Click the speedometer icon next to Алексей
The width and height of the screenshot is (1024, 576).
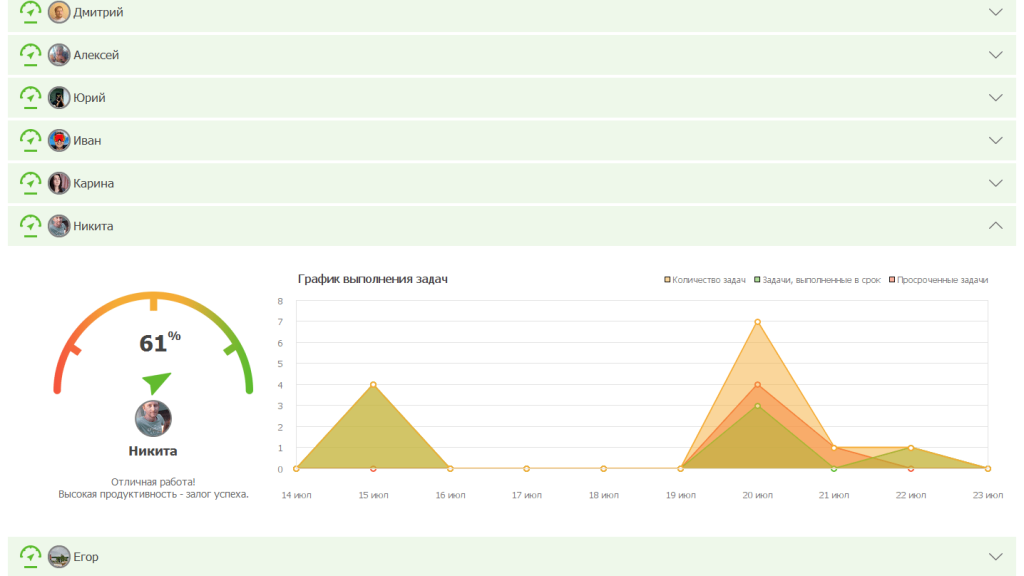click(30, 55)
